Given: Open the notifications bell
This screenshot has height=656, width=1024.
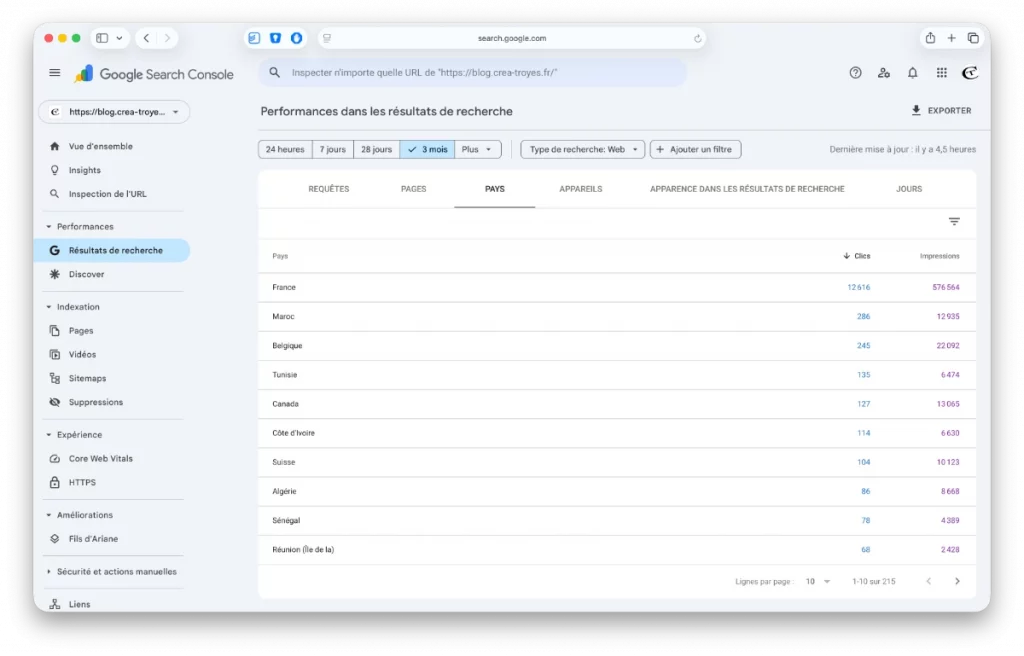Looking at the screenshot, I should (912, 73).
